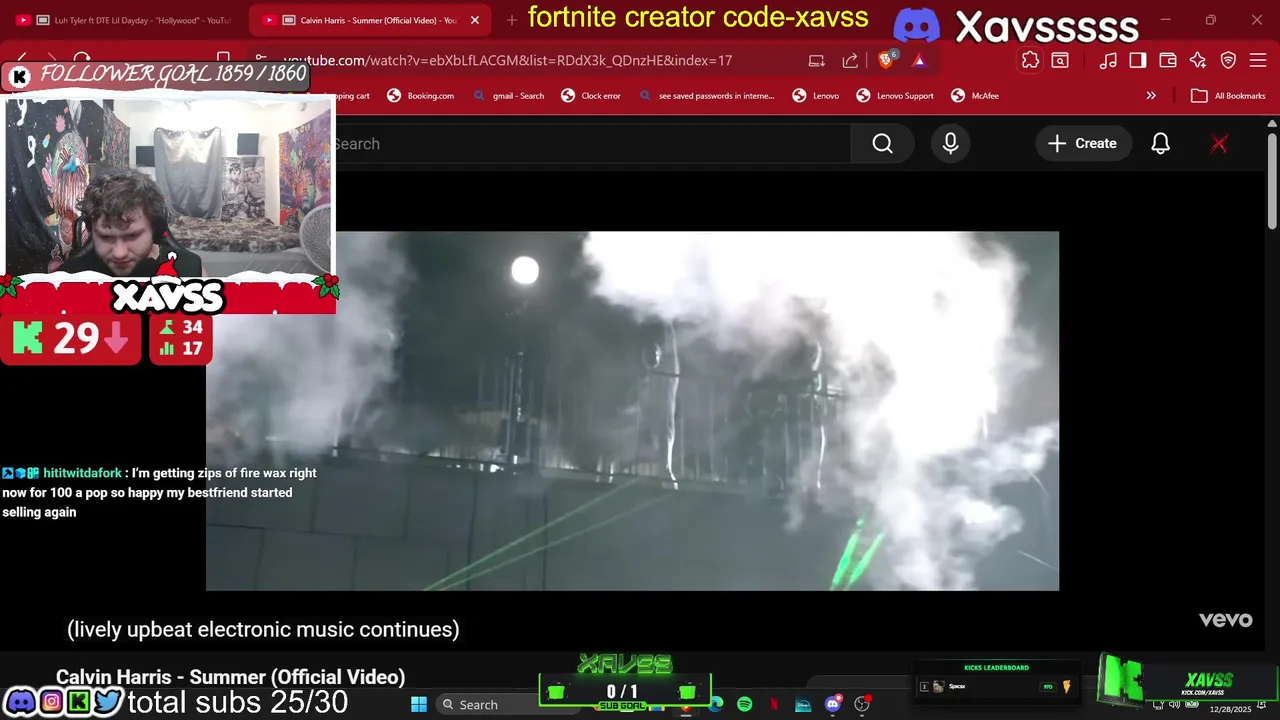Open the YouTube Create button
1280x720 pixels.
click(x=1083, y=144)
